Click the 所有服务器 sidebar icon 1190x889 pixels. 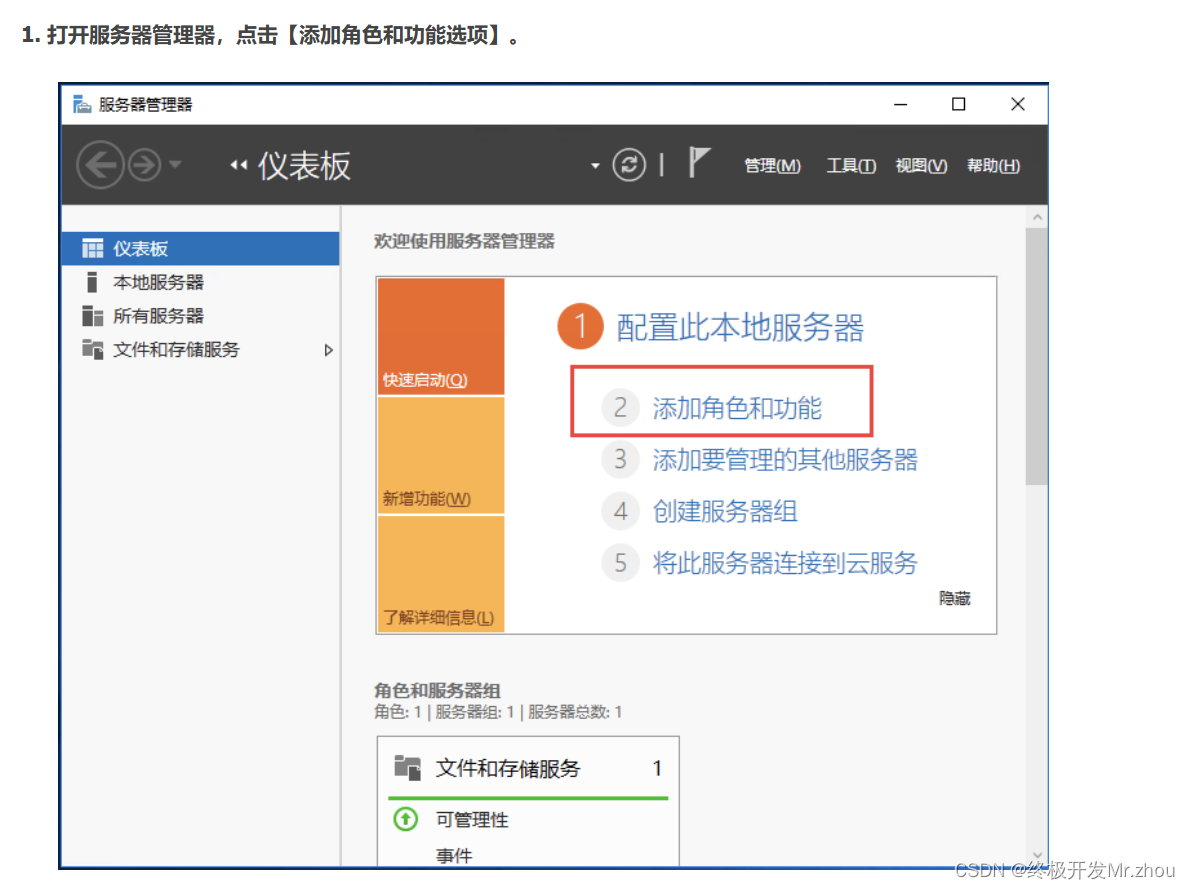tap(93, 316)
